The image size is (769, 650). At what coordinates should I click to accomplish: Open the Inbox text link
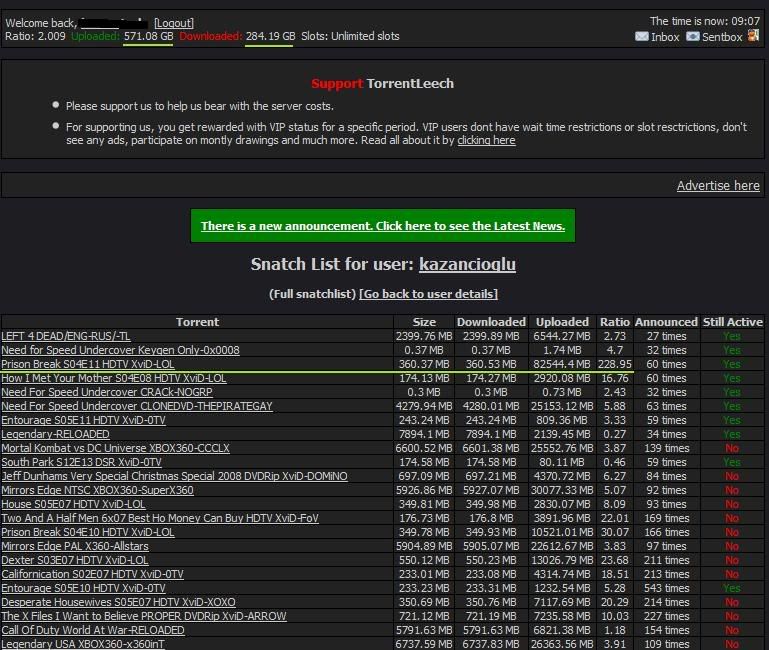(x=665, y=37)
